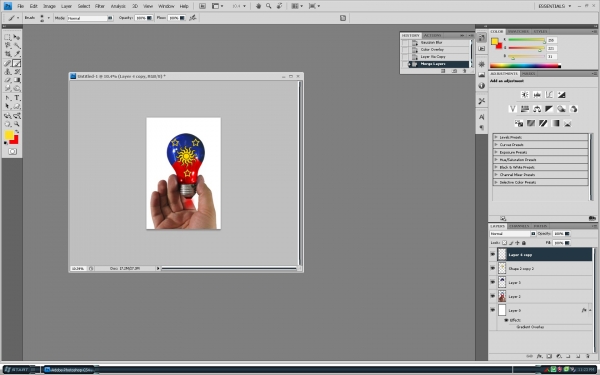
Task: Select the Dodge tool
Action: pyautogui.click(x=17, y=88)
